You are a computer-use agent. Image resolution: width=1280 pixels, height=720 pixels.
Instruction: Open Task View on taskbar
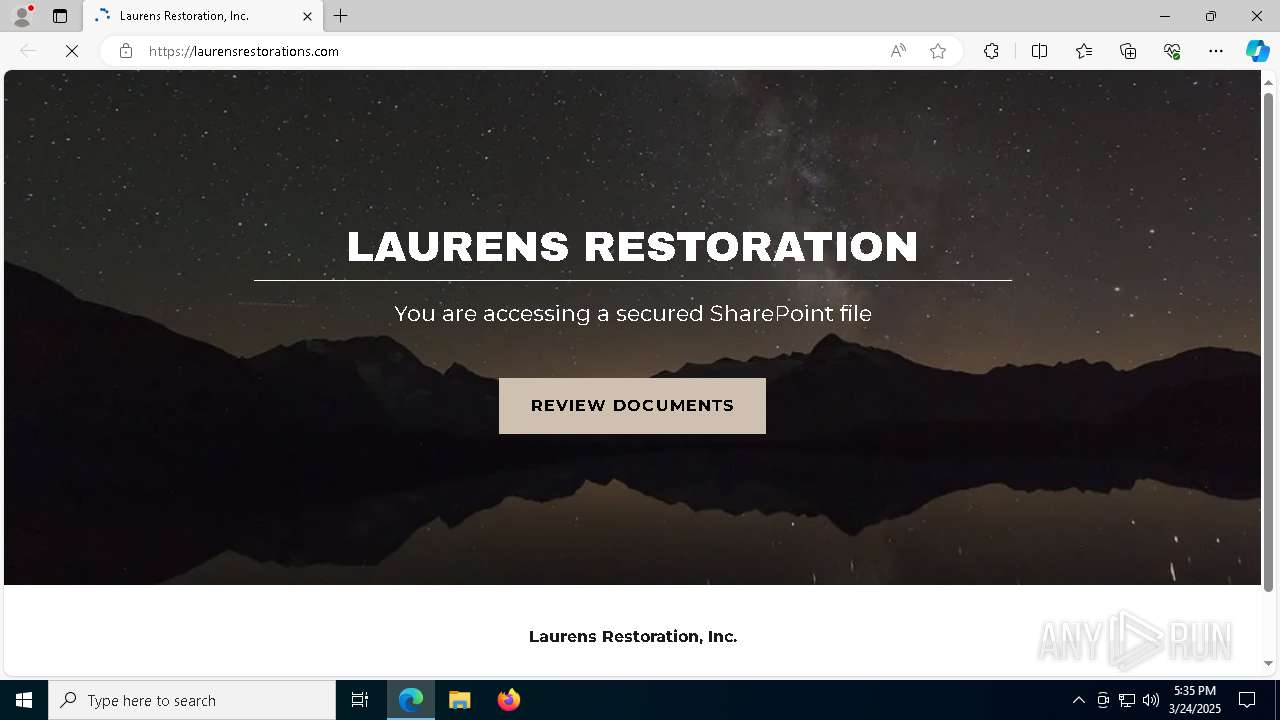pyautogui.click(x=360, y=700)
